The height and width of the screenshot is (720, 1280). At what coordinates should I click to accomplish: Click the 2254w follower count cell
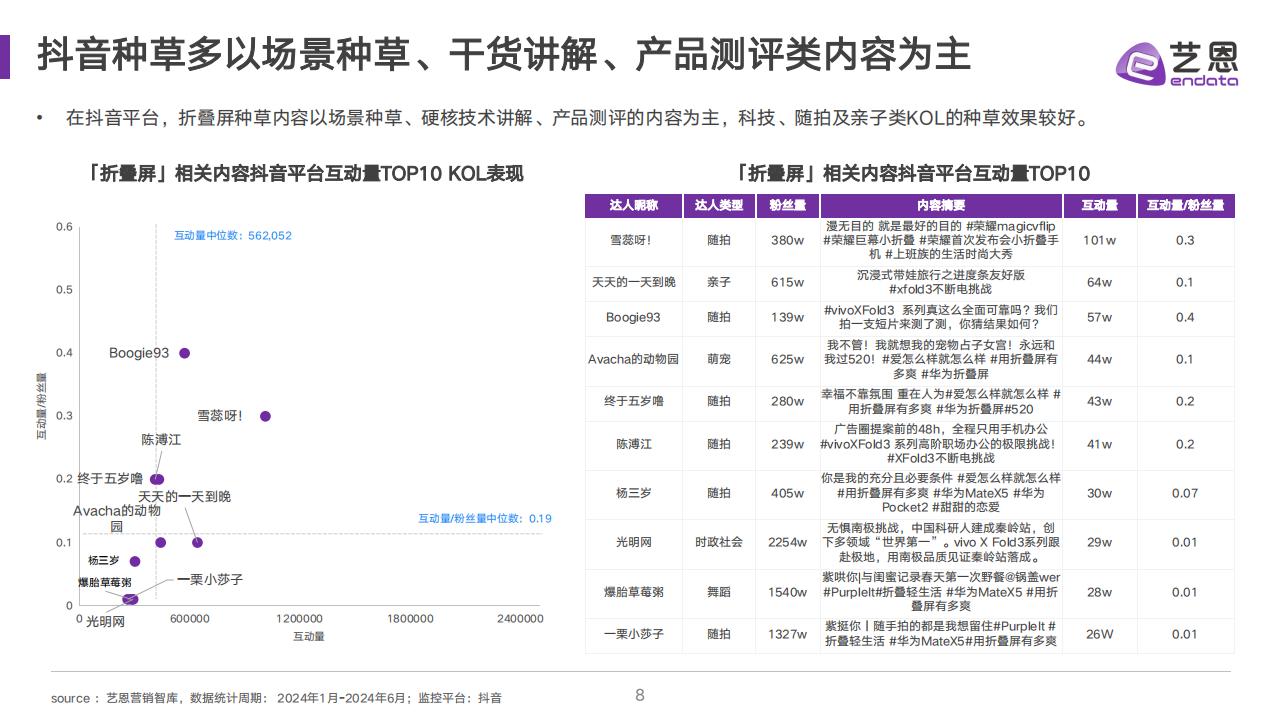tap(787, 542)
